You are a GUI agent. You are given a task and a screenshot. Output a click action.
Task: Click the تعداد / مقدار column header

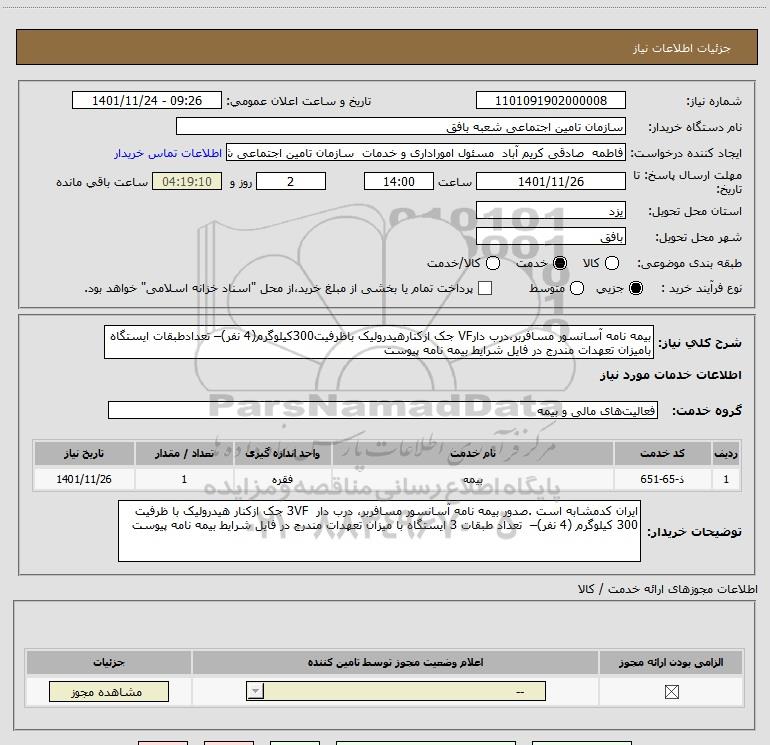coord(184,453)
